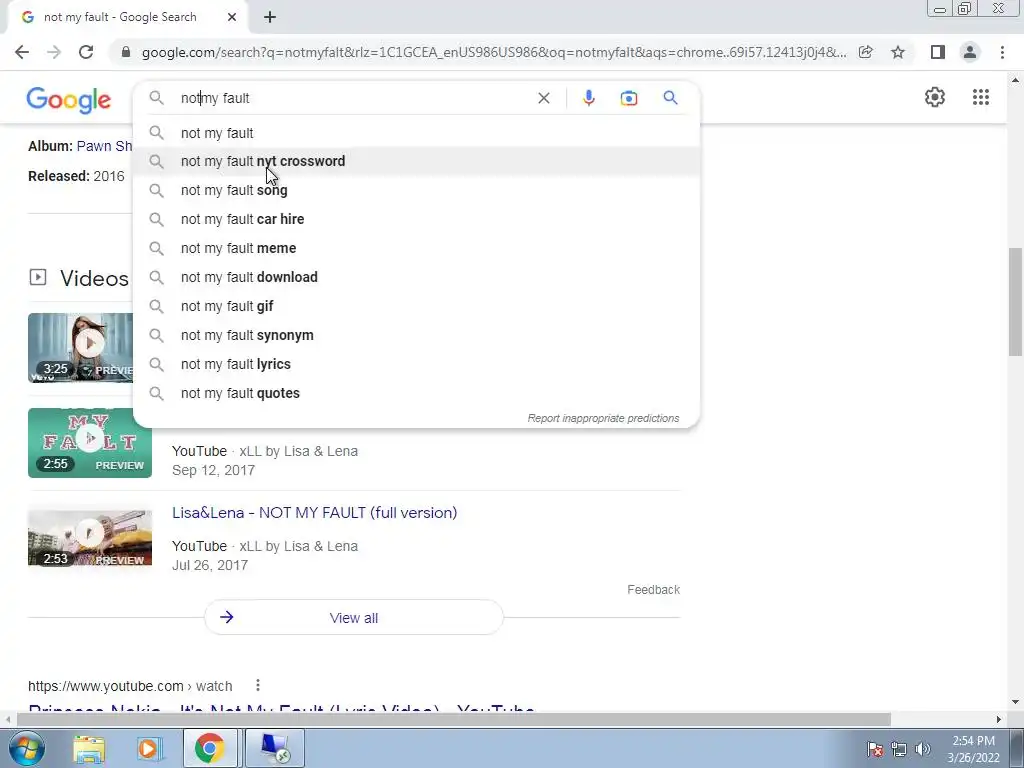The image size is (1024, 768).
Task: Toggle the browser side panel icon
Action: [x=938, y=52]
